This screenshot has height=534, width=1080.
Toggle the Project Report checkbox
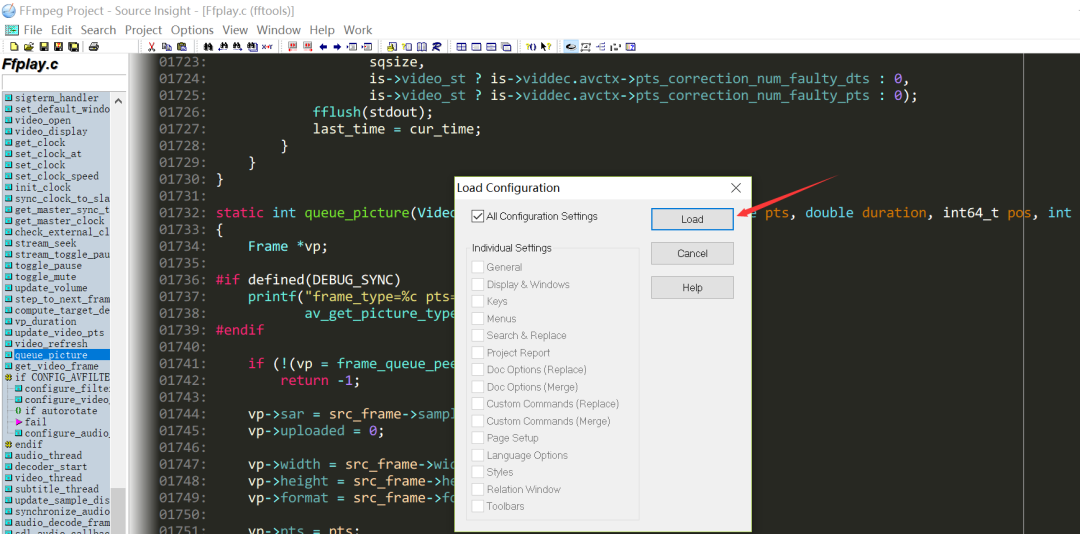[x=478, y=353]
